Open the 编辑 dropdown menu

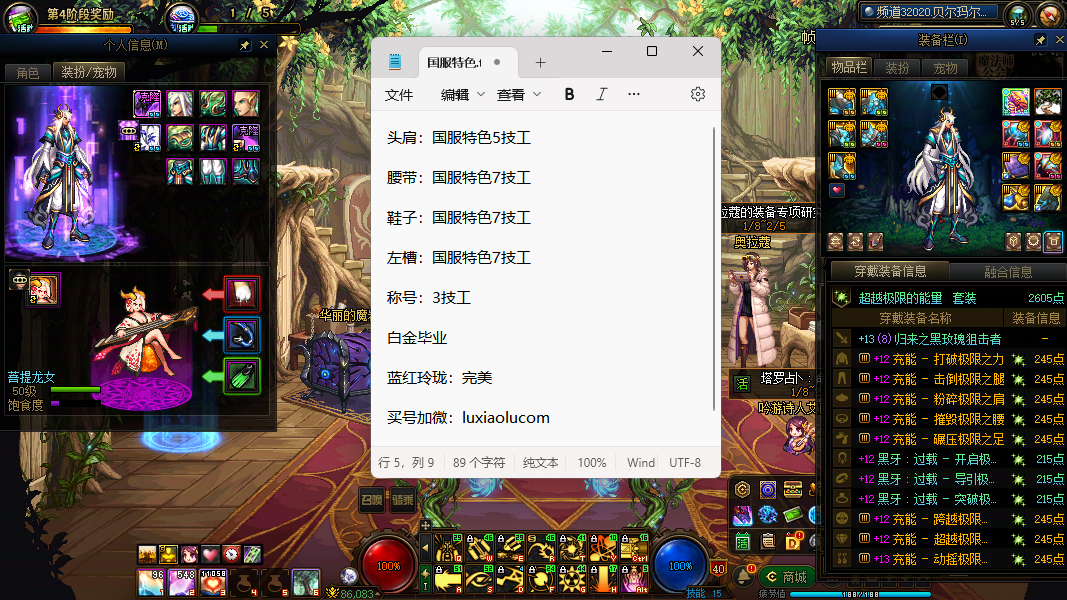462,94
